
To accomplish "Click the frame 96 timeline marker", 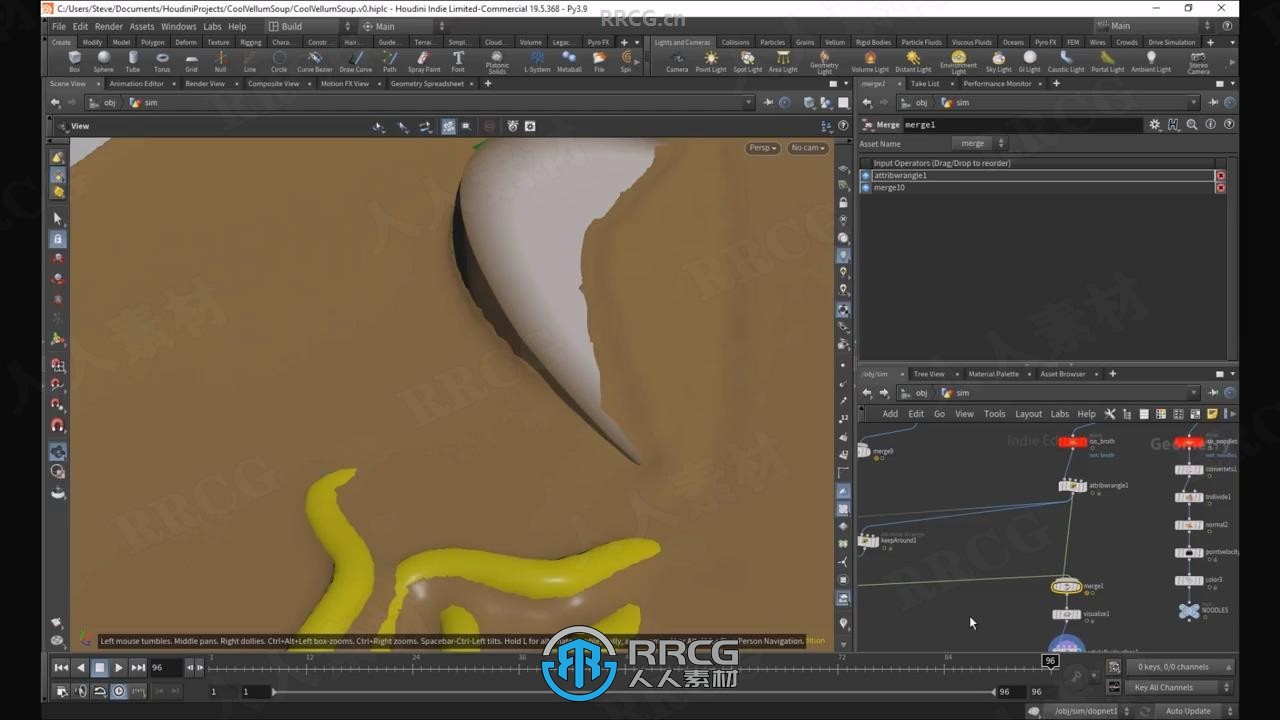I will click(x=1050, y=661).
